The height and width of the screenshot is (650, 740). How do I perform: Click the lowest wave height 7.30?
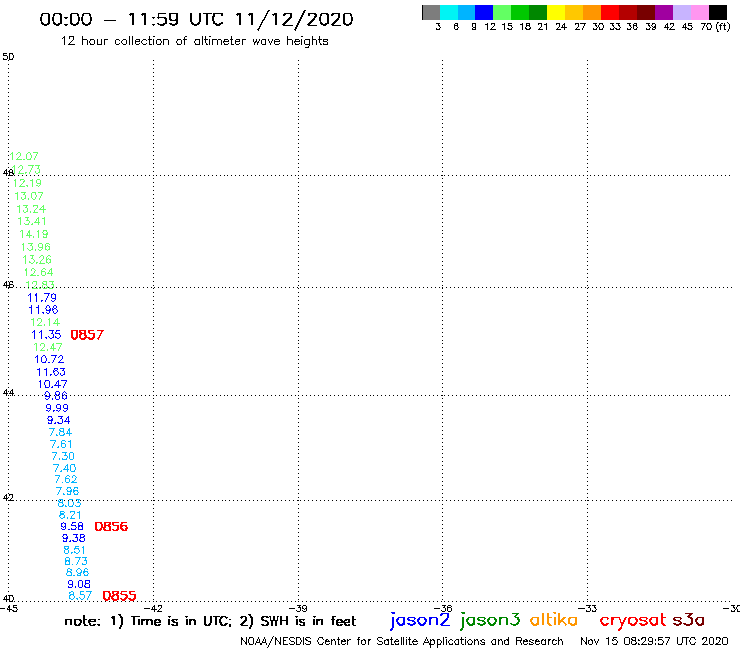tap(63, 456)
